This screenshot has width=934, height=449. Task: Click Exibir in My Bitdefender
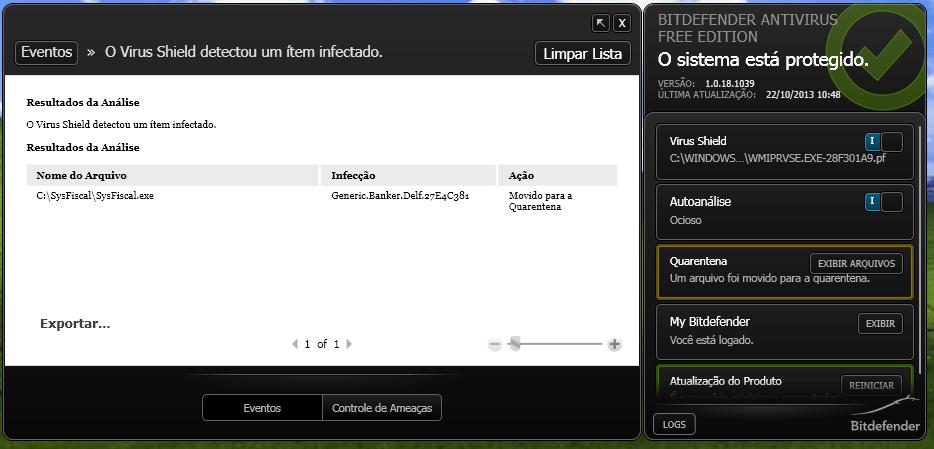[880, 324]
